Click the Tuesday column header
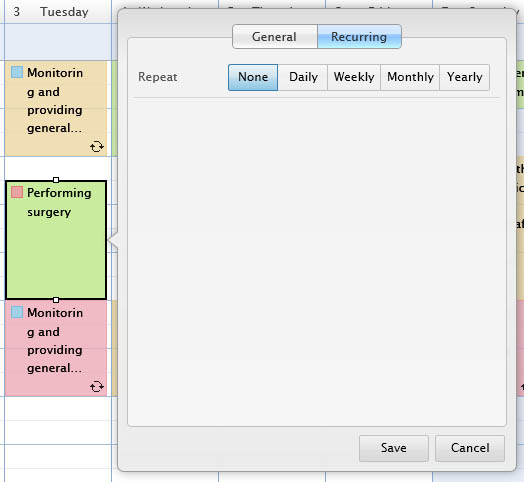524x482 pixels. 57,12
